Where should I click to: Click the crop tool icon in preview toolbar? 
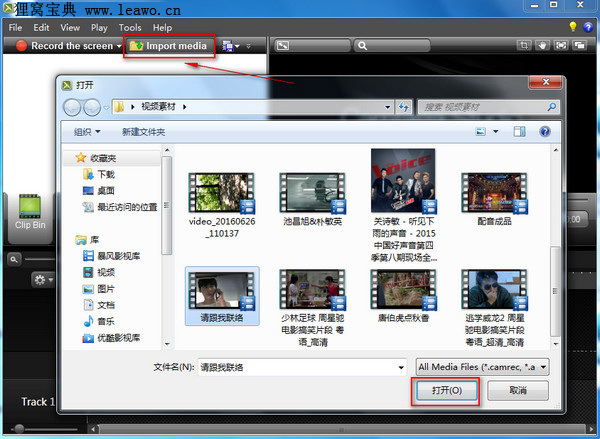pyautogui.click(x=524, y=46)
